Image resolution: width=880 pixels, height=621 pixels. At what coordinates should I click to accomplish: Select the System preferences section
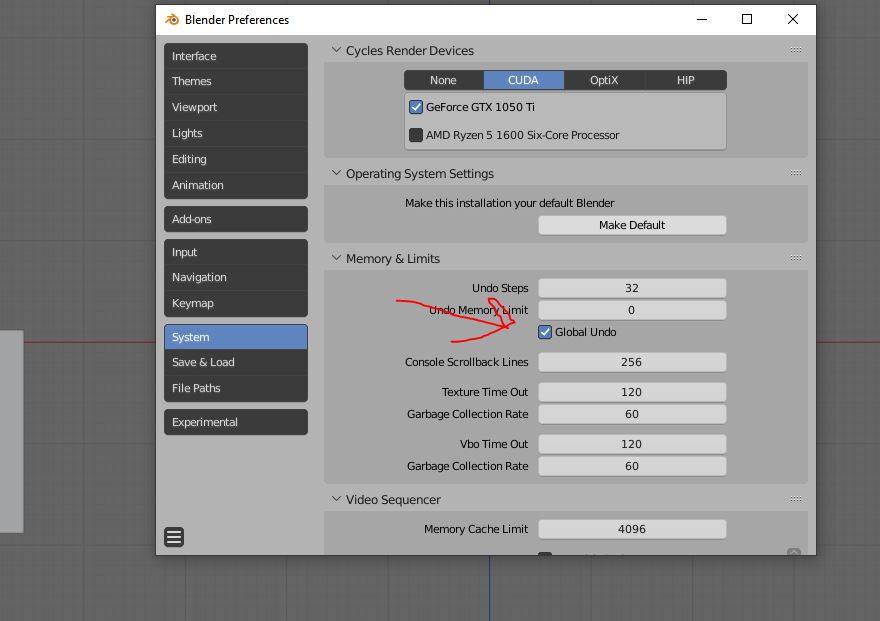pyautogui.click(x=236, y=337)
